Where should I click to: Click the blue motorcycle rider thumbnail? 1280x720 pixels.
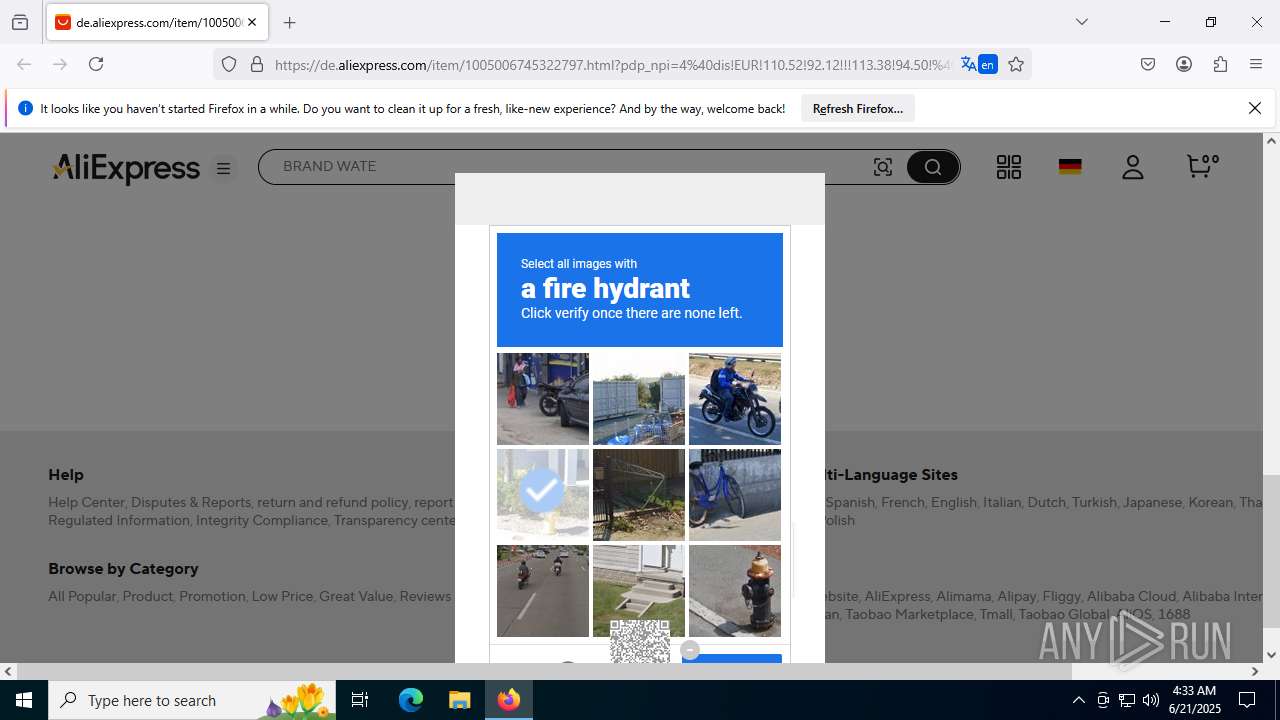pos(735,399)
